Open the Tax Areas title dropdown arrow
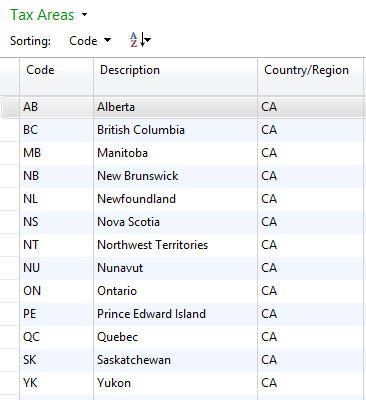This screenshot has height=400, width=366. (84, 15)
